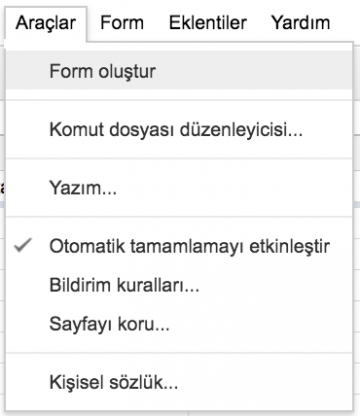
Task: Launch the script editor menu entry
Action: click(x=179, y=129)
